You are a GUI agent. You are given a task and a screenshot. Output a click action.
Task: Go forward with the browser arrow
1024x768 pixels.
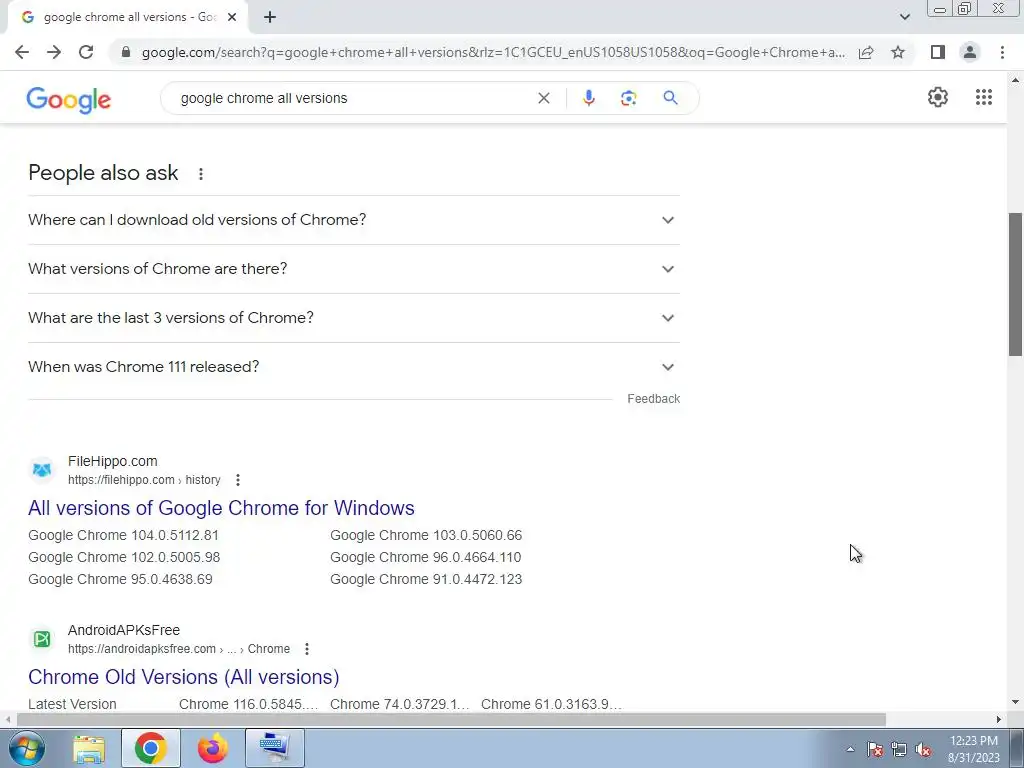(x=54, y=52)
